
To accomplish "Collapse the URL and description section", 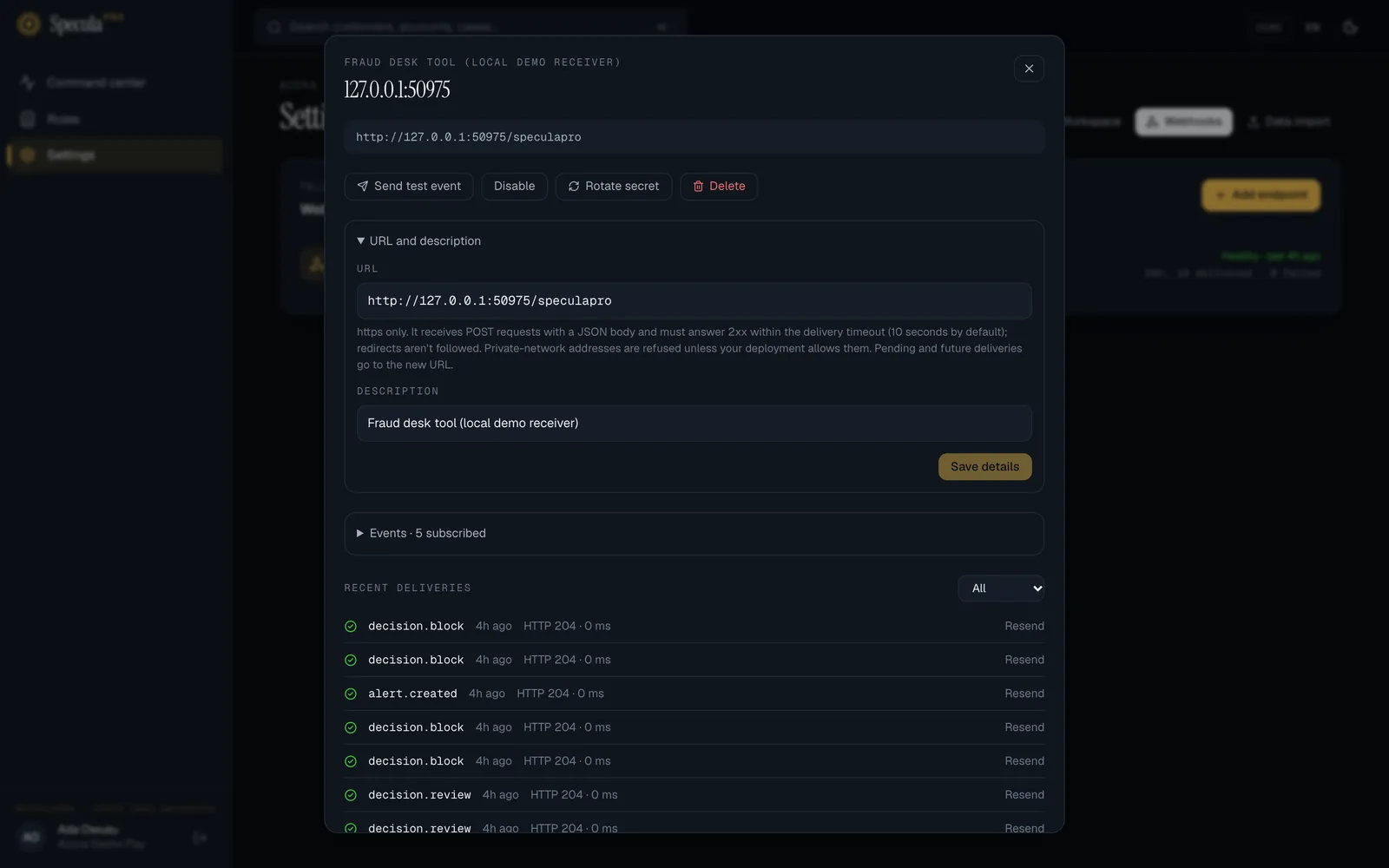I will (x=418, y=240).
